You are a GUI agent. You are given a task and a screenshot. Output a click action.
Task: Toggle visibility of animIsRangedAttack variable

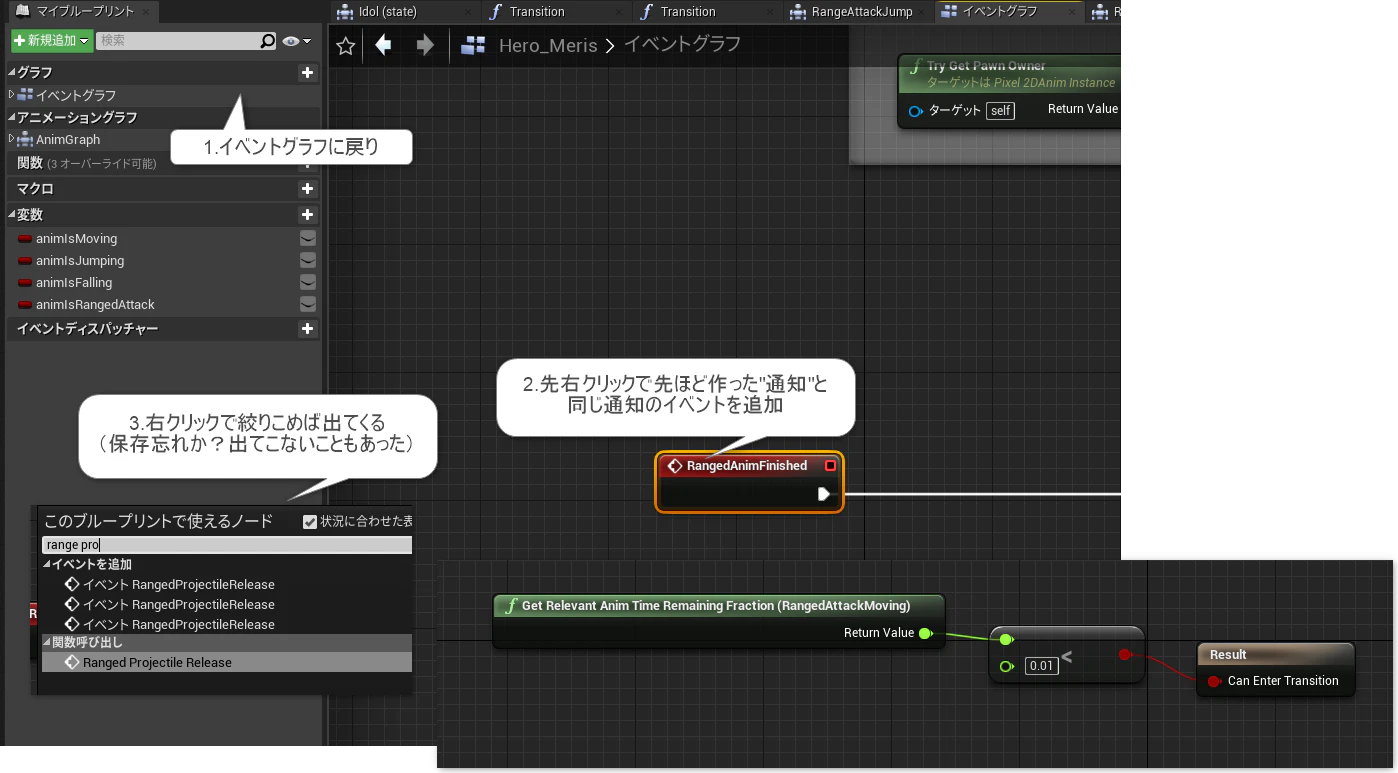point(309,305)
